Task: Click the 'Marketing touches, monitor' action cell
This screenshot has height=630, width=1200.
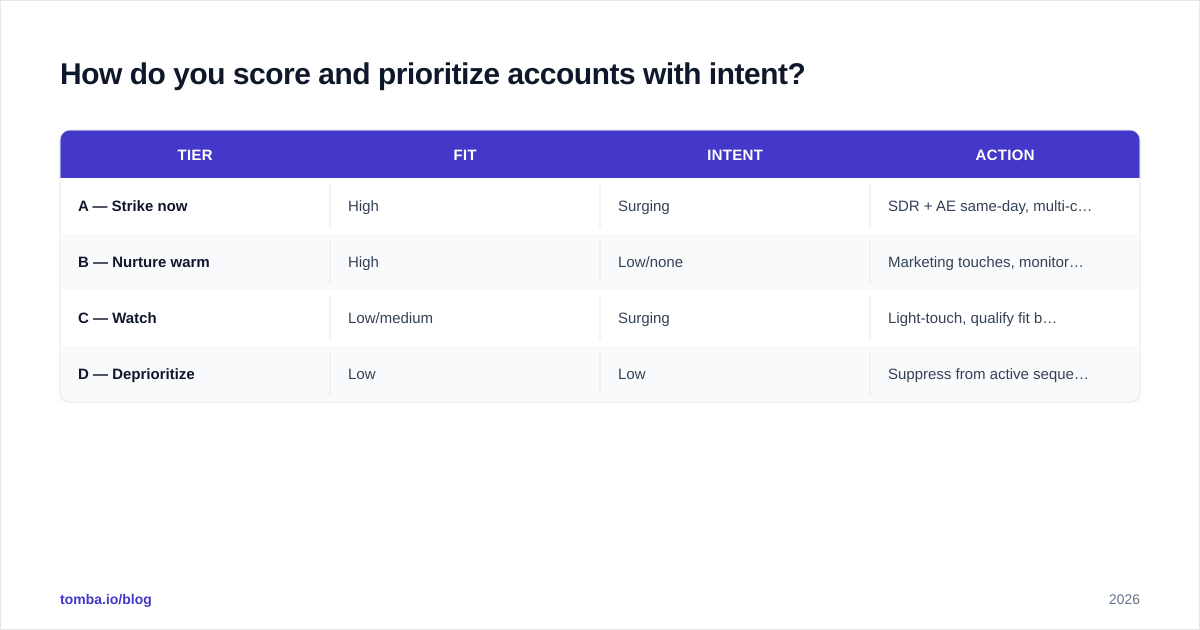Action: point(1005,262)
